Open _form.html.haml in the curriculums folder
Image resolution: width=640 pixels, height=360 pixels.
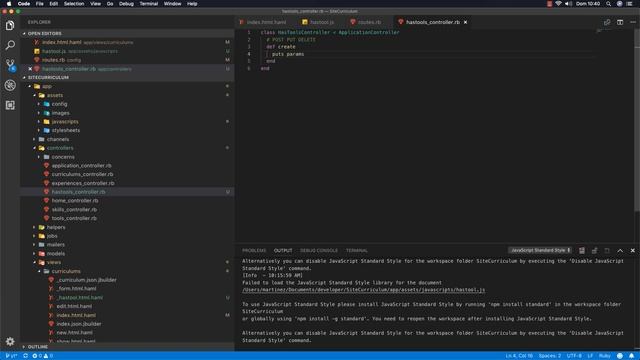coord(76,289)
